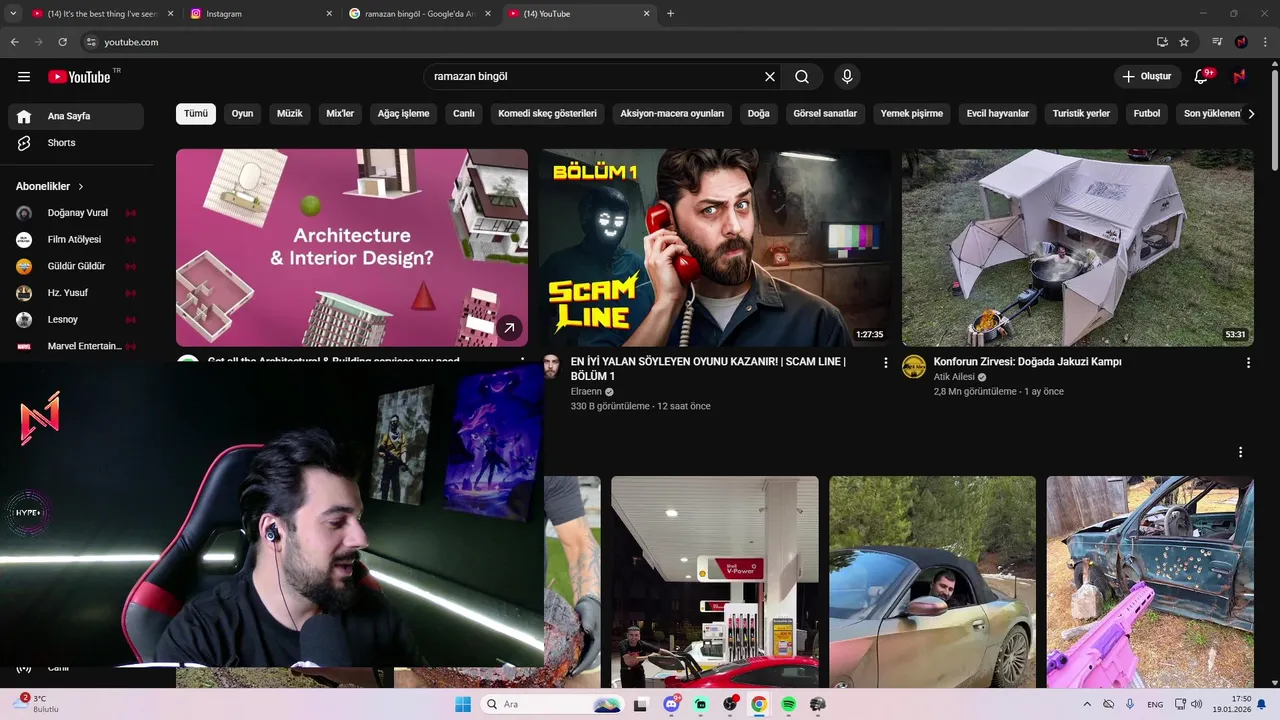The height and width of the screenshot is (720, 1280).
Task: Open the Shorts shelf three-dot menu
Action: [1240, 453]
